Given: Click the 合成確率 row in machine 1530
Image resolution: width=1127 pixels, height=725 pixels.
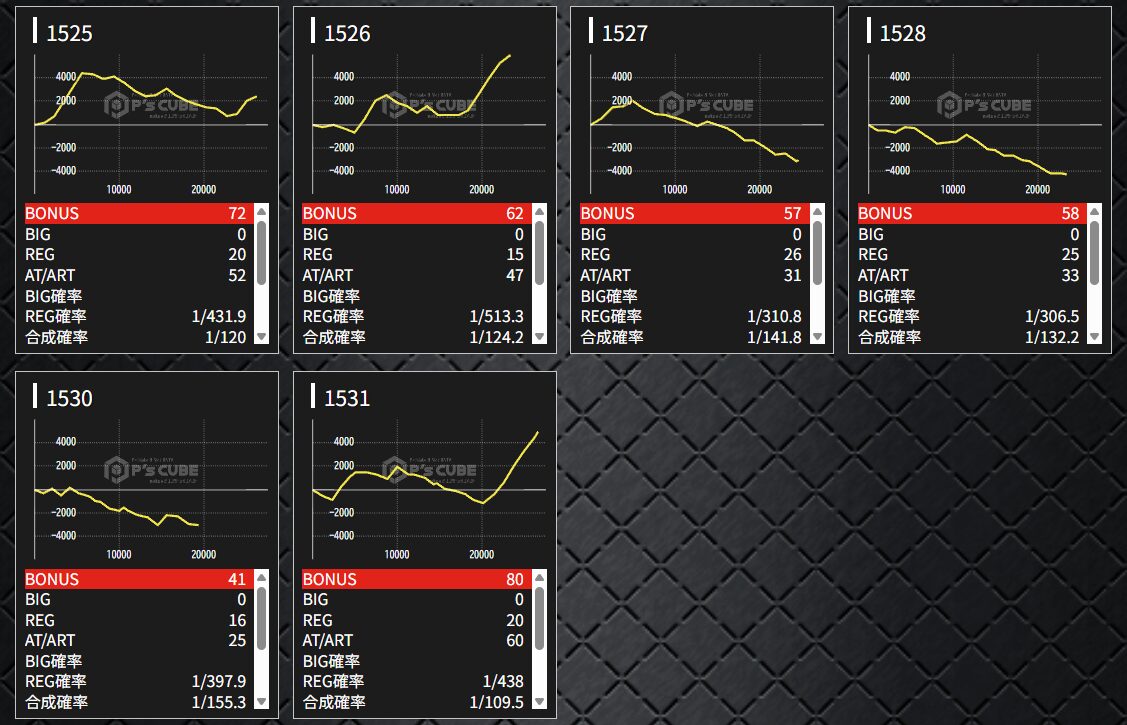Looking at the screenshot, I should pyautogui.click(x=136, y=702).
